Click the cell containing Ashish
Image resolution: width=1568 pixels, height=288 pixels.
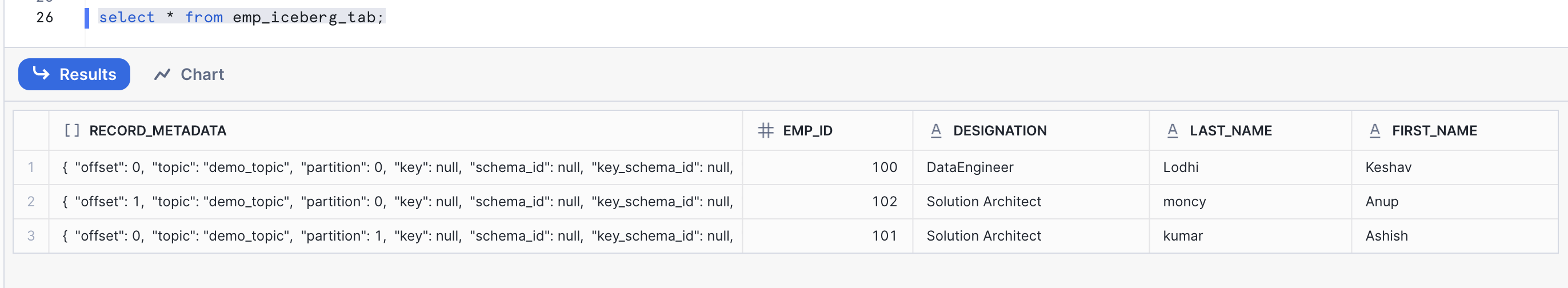click(x=1386, y=235)
